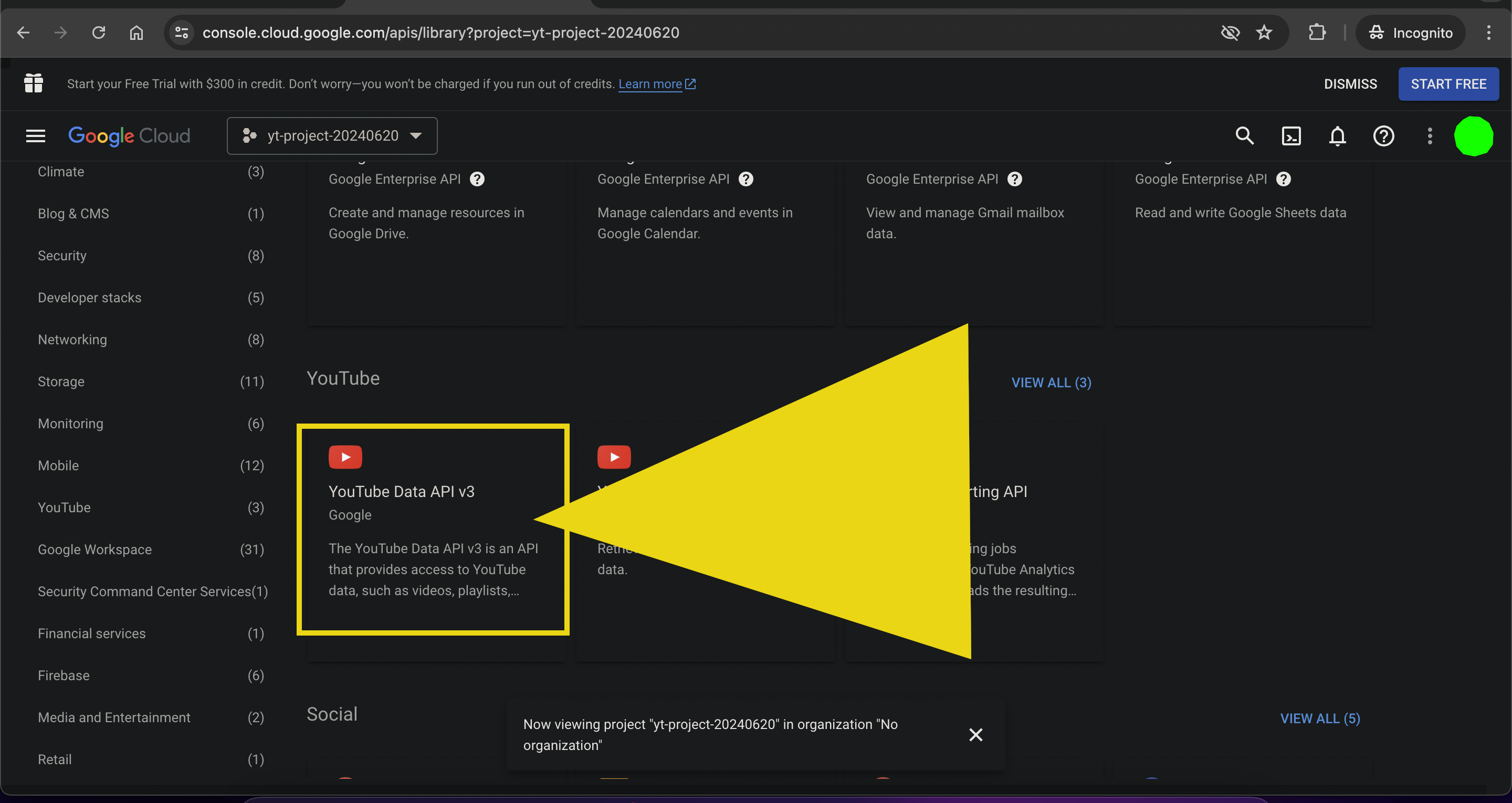Click the free trial gift icon
Image resolution: width=1512 pixels, height=803 pixels.
coord(34,83)
